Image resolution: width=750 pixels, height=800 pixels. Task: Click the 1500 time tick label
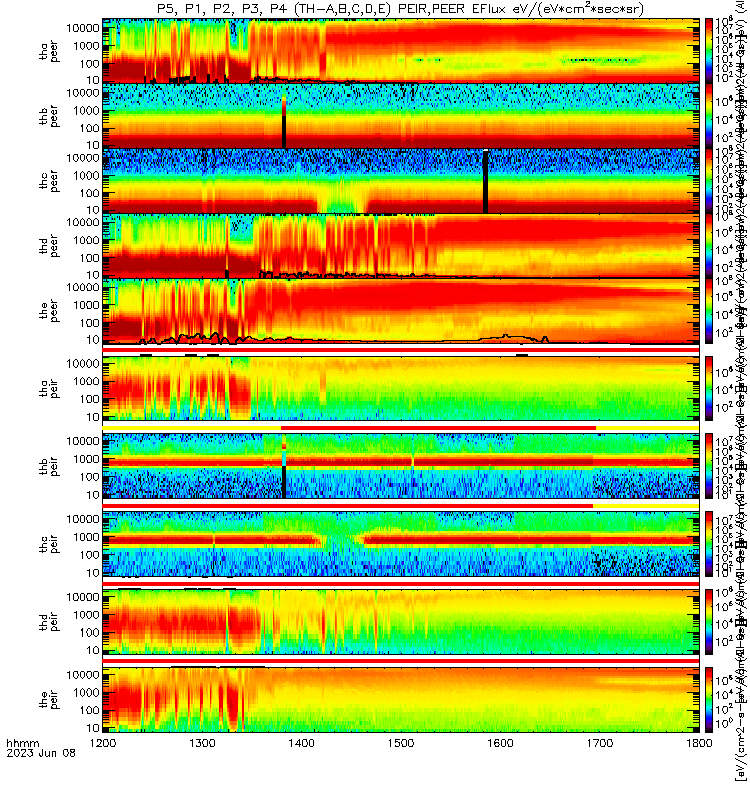point(401,743)
